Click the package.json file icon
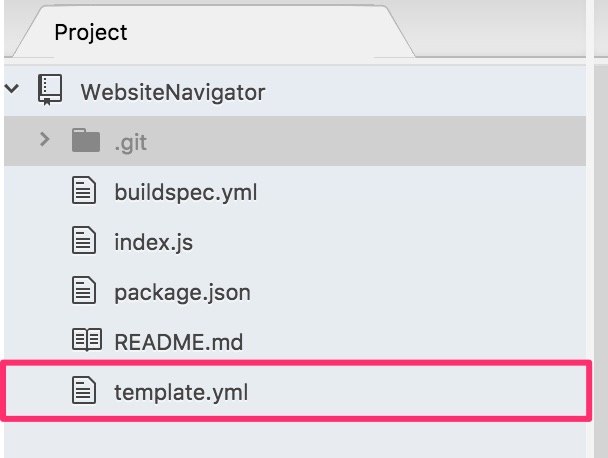Image resolution: width=608 pixels, height=458 pixels. tap(86, 292)
